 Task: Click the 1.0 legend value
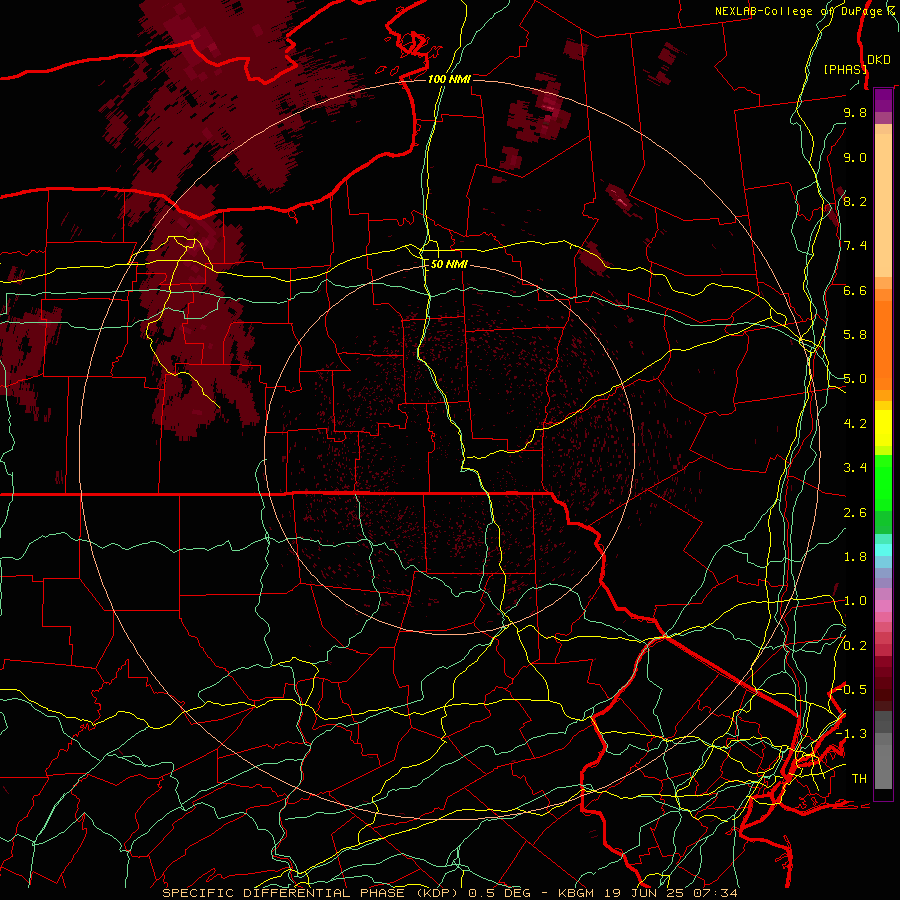pos(855,601)
